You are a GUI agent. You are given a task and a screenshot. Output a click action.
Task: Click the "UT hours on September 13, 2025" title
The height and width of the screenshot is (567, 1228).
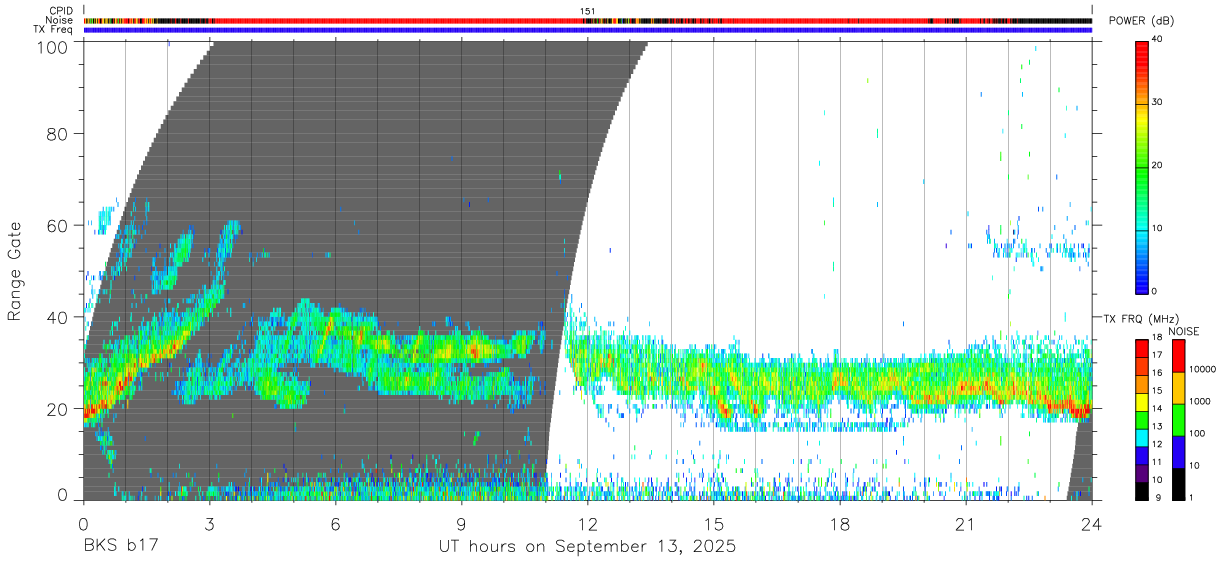pyautogui.click(x=587, y=547)
